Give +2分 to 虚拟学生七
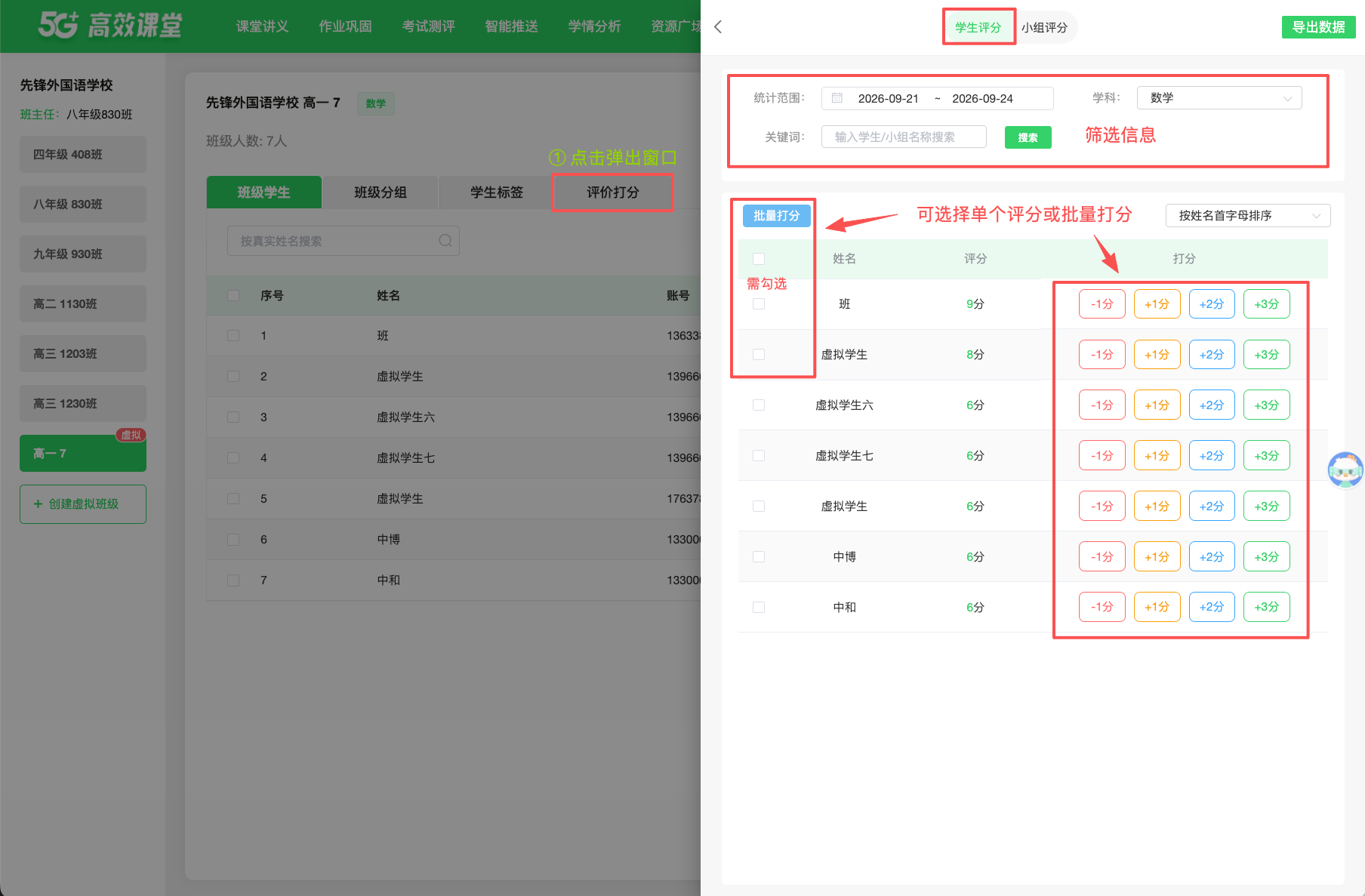The width and height of the screenshot is (1365, 896). pos(1212,456)
